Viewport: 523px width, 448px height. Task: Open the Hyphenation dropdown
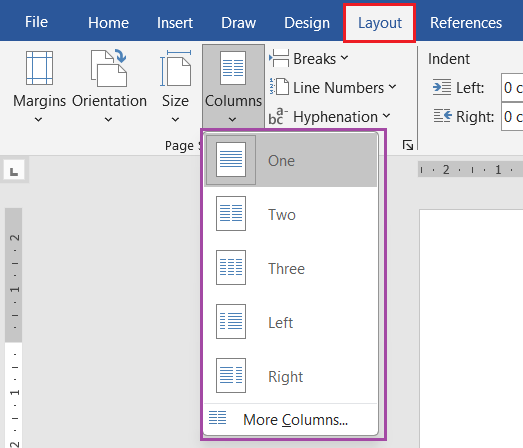[330, 116]
